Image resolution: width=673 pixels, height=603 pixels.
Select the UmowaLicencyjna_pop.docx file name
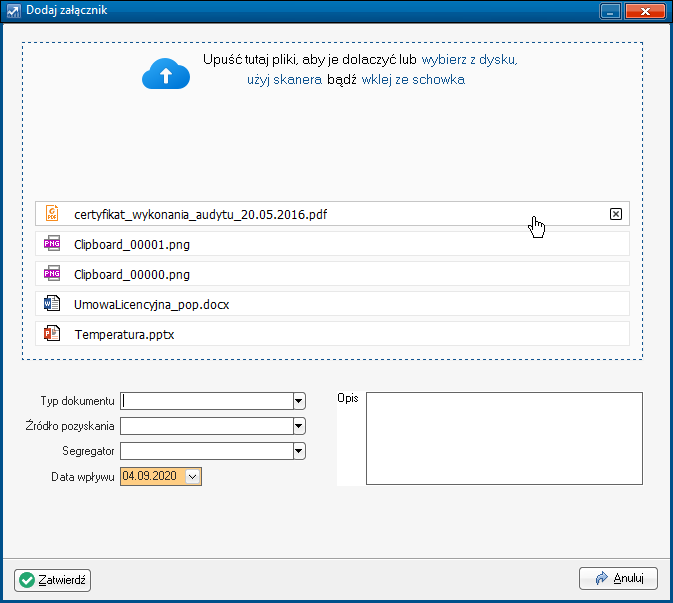[x=152, y=304]
